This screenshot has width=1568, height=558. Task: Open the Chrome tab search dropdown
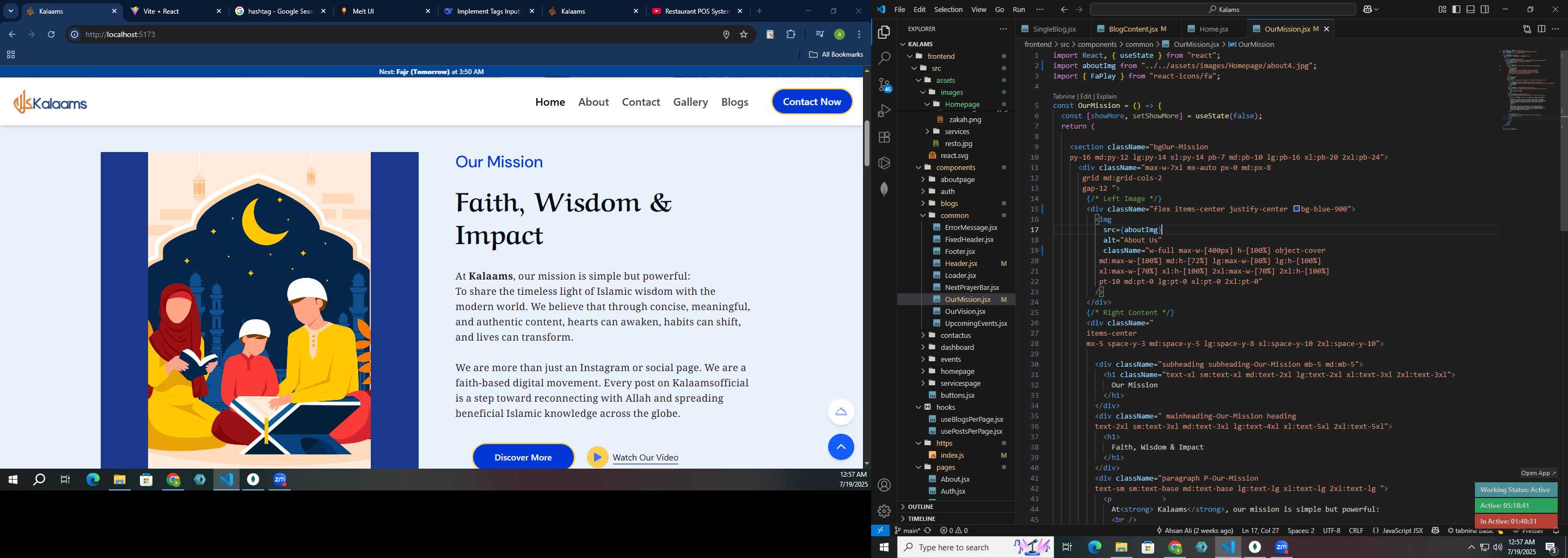(10, 11)
